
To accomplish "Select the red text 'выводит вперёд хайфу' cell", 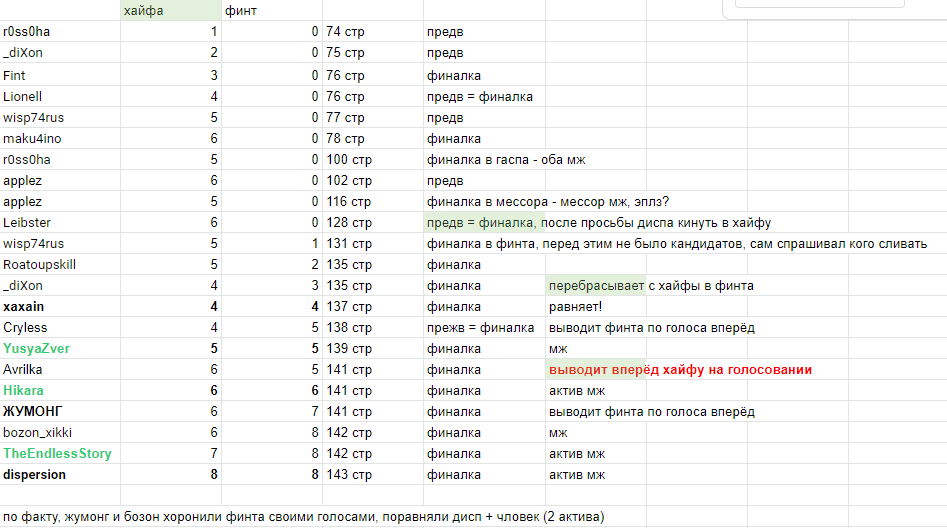I will 680,369.
